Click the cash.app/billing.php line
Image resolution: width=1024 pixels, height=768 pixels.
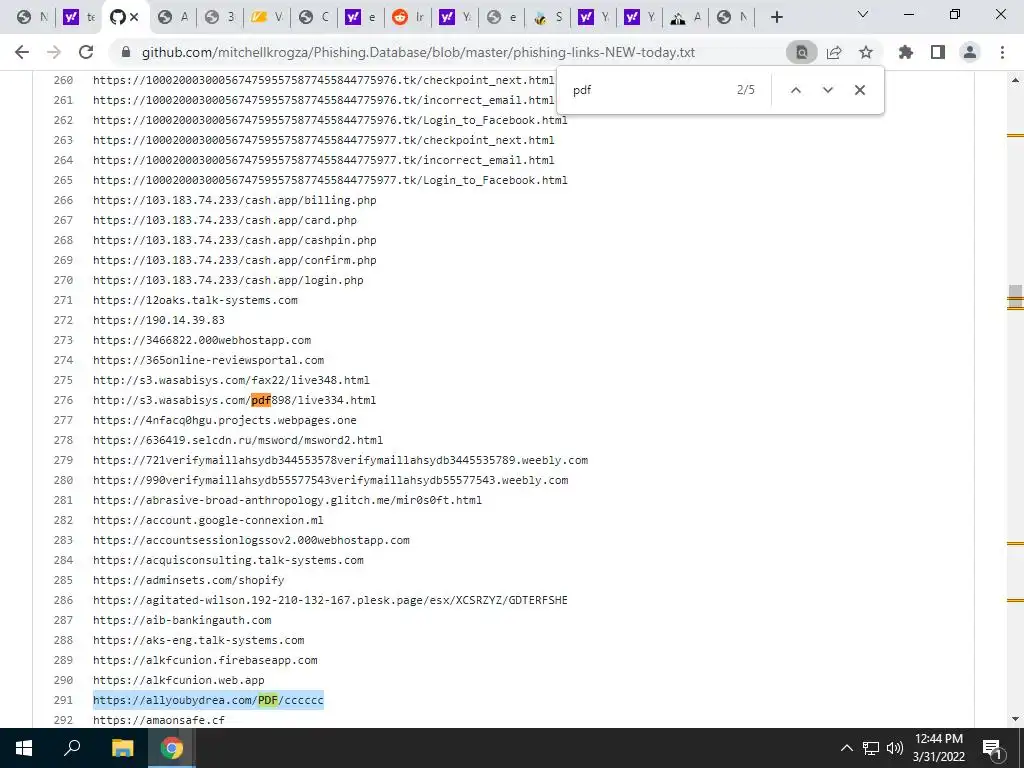coord(234,200)
